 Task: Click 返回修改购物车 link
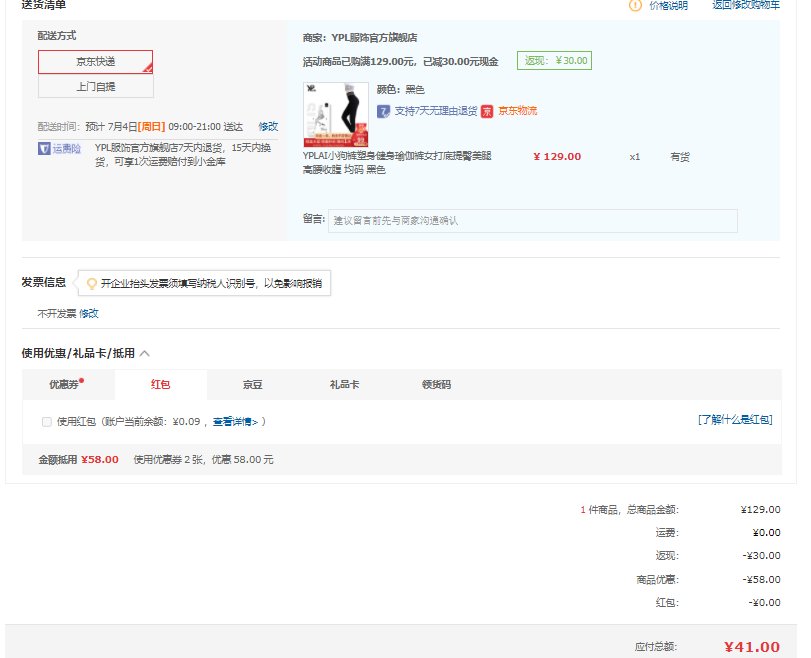coord(745,5)
